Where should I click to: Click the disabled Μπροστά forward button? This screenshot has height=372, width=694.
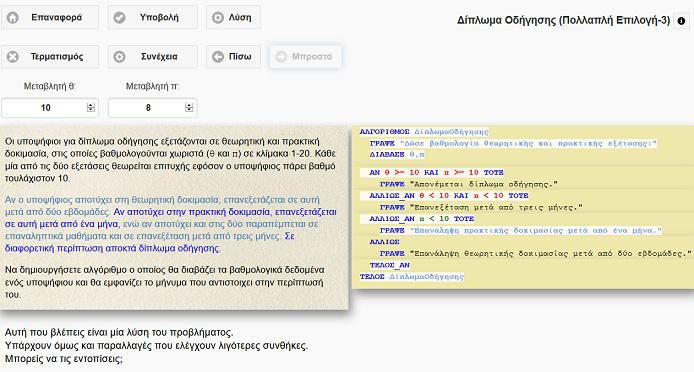coord(305,57)
